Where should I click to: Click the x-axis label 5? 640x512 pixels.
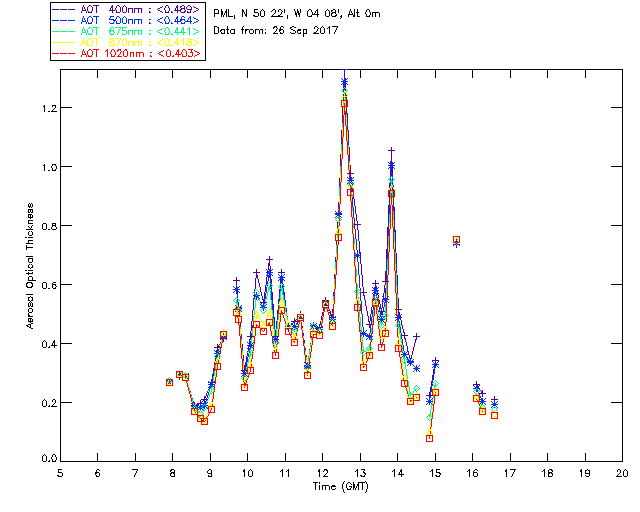click(60, 473)
